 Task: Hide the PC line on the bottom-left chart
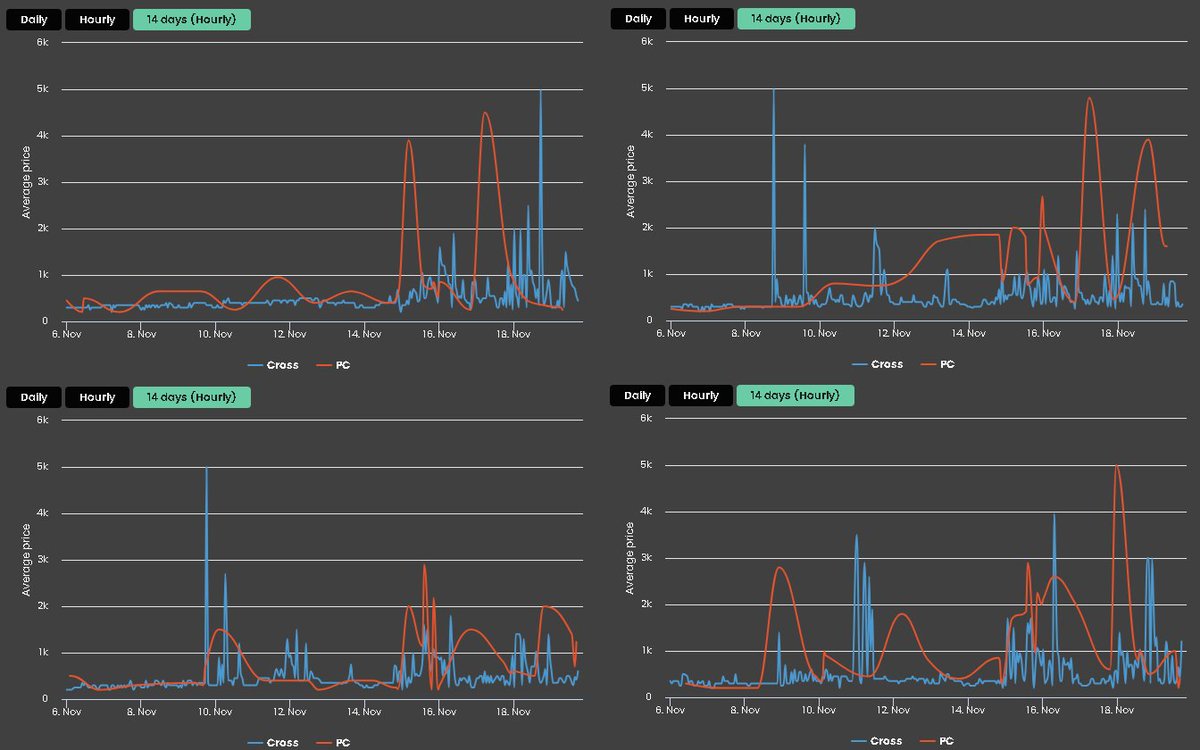(x=337, y=742)
